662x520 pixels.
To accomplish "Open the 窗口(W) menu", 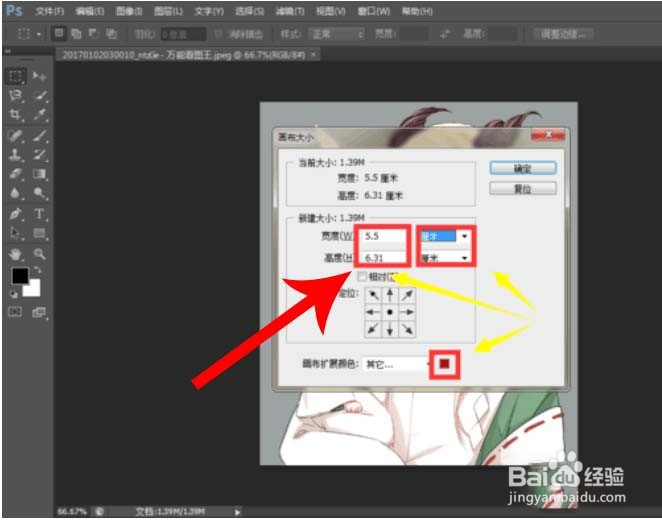I will 373,11.
